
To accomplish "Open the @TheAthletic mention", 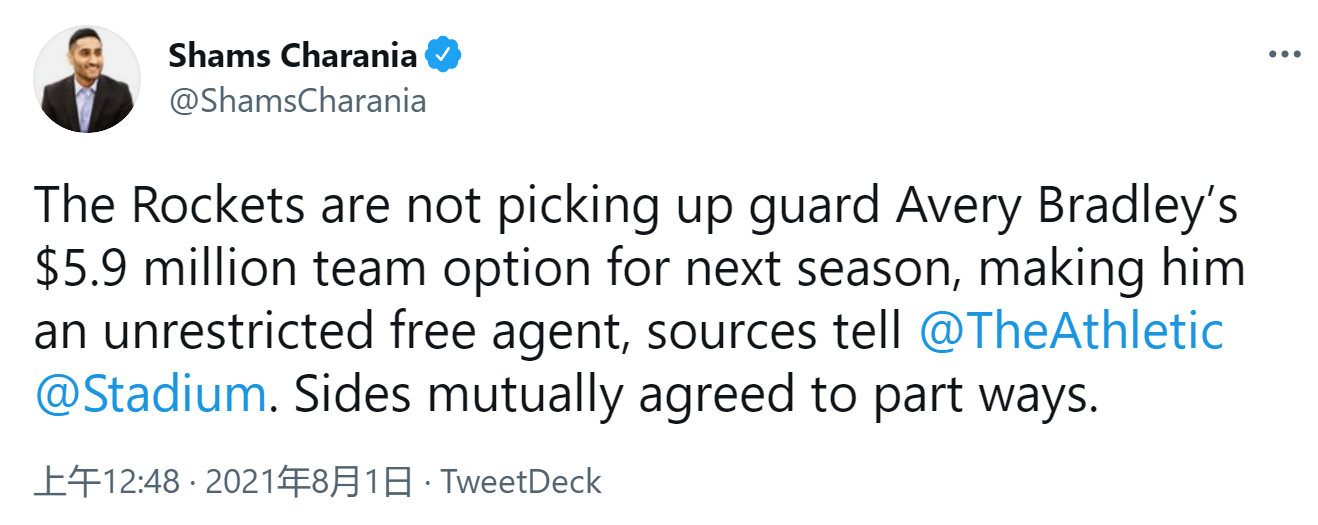I will (x=1071, y=332).
